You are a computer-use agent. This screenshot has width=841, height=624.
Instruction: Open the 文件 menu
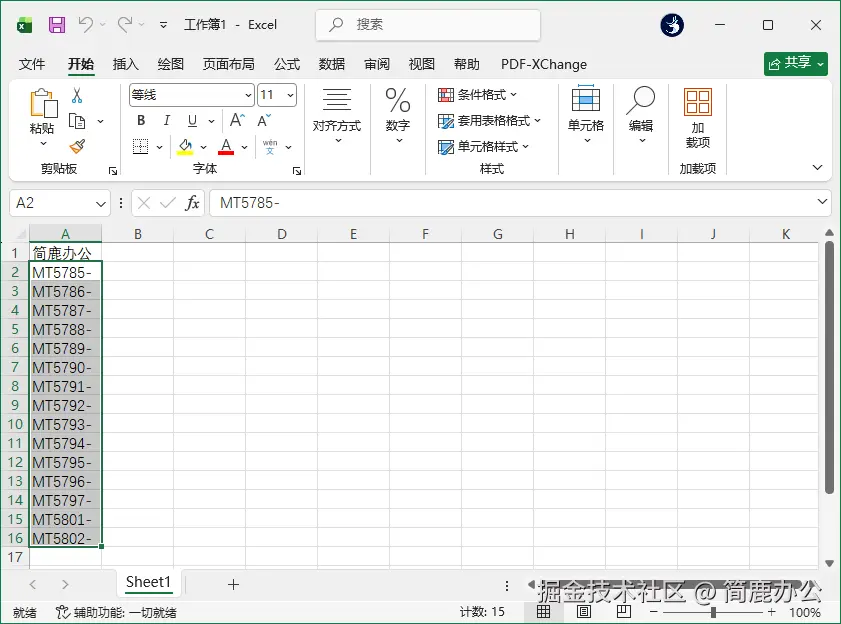pos(32,64)
